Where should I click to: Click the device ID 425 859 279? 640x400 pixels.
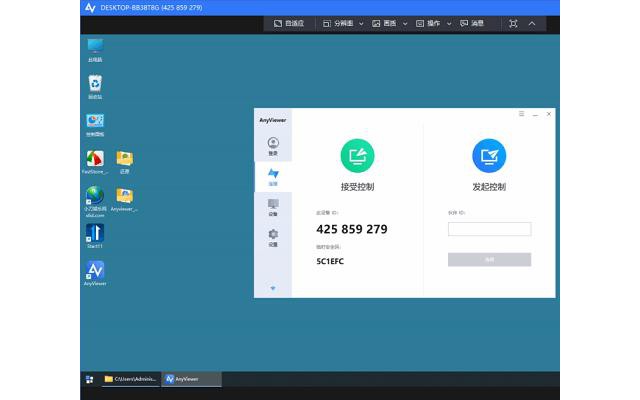[x=352, y=229]
